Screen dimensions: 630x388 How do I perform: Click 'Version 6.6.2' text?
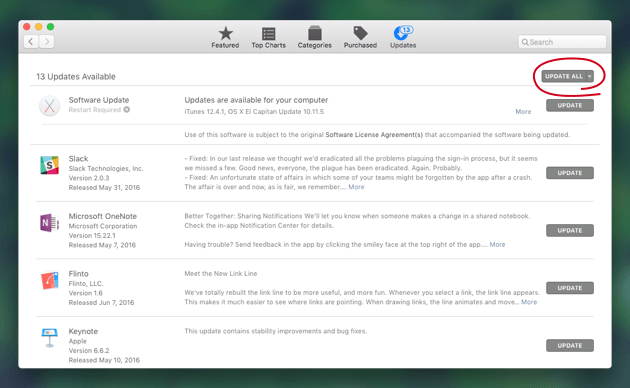tap(89, 351)
